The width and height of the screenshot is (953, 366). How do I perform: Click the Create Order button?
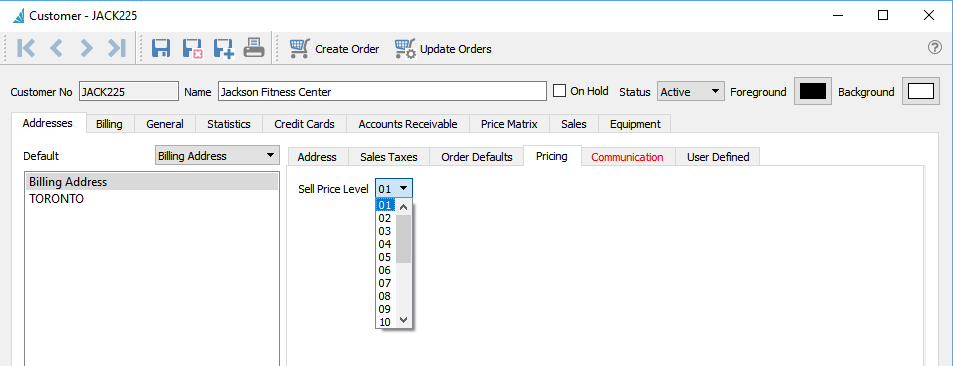click(334, 49)
